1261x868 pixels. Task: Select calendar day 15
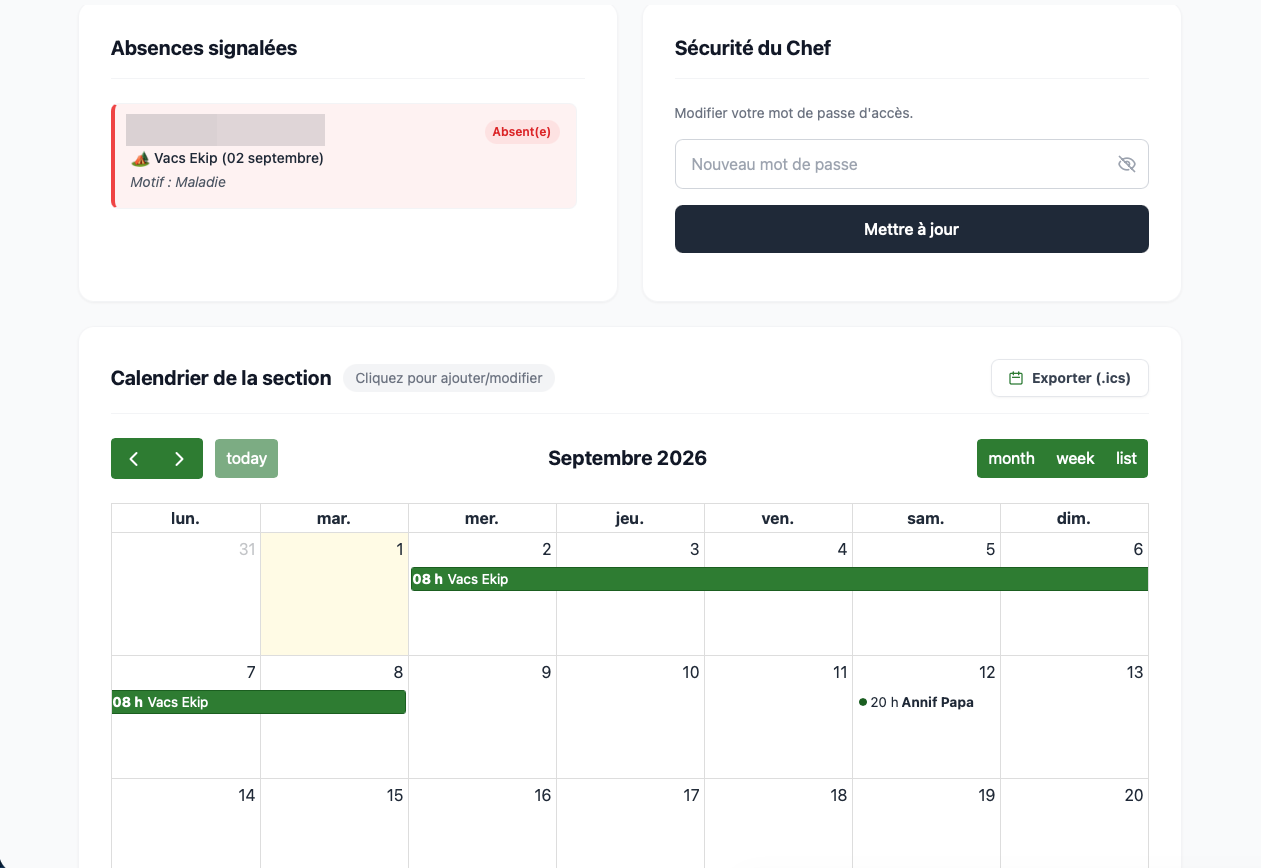click(x=334, y=823)
